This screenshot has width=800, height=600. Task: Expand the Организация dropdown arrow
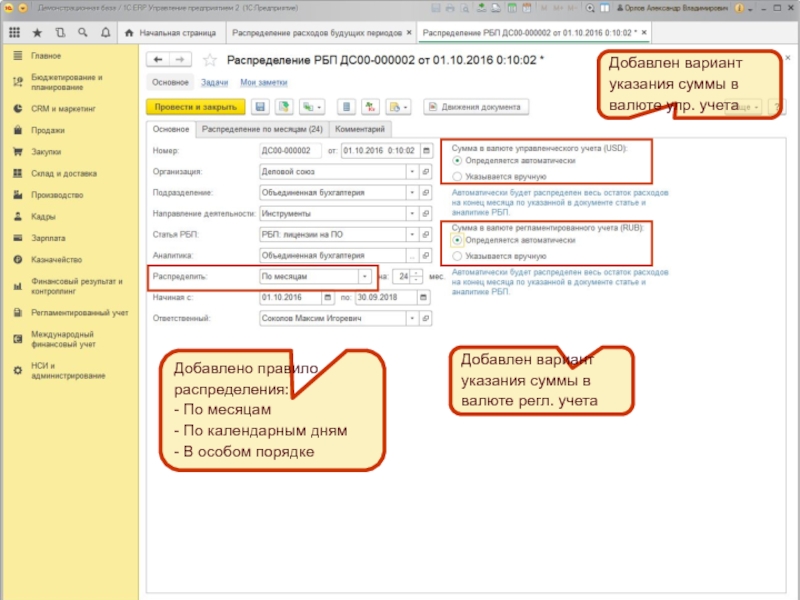pos(411,171)
